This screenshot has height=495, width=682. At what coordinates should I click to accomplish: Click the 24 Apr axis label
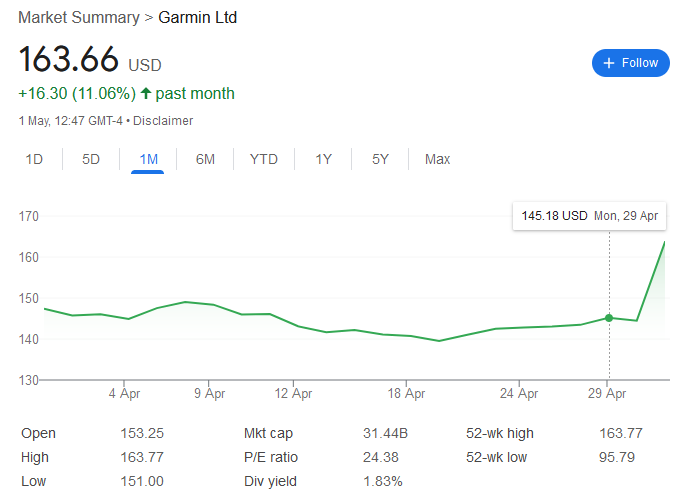[519, 394]
